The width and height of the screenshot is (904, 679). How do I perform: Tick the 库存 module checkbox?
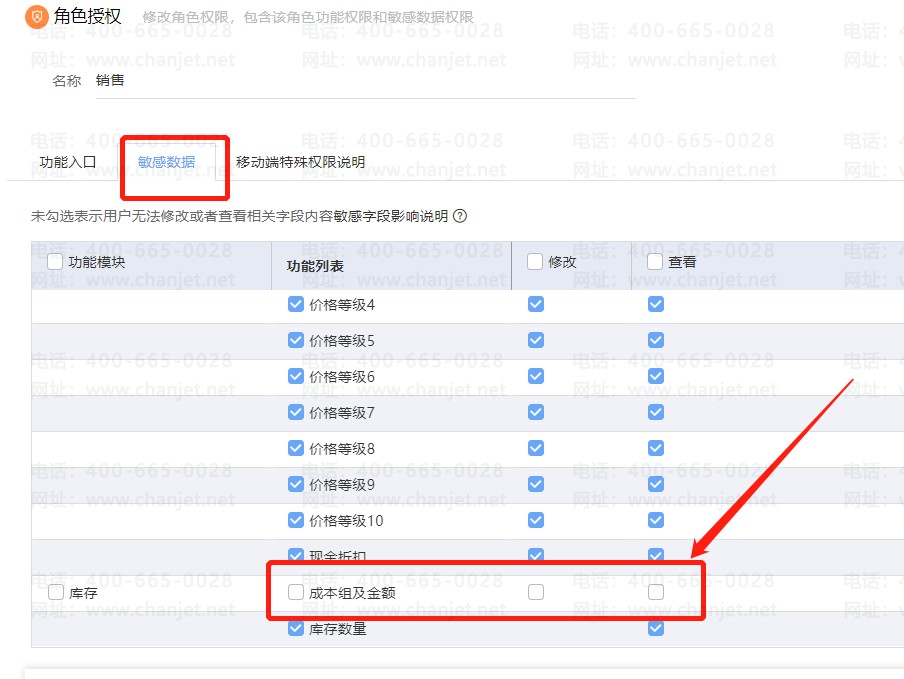click(x=56, y=592)
